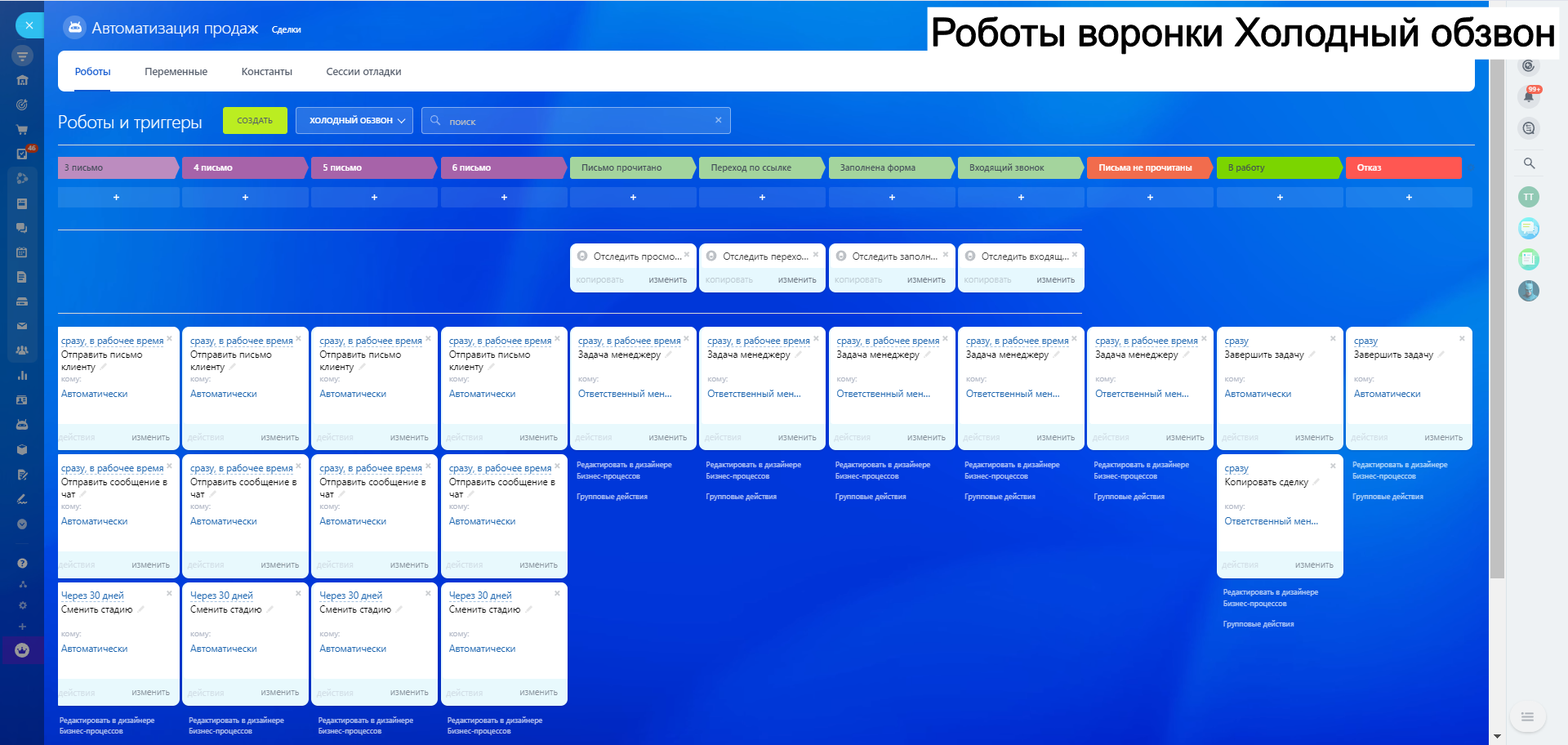Open the shopping cart icon in left sidebar
This screenshot has height=745, width=1568.
(22, 129)
